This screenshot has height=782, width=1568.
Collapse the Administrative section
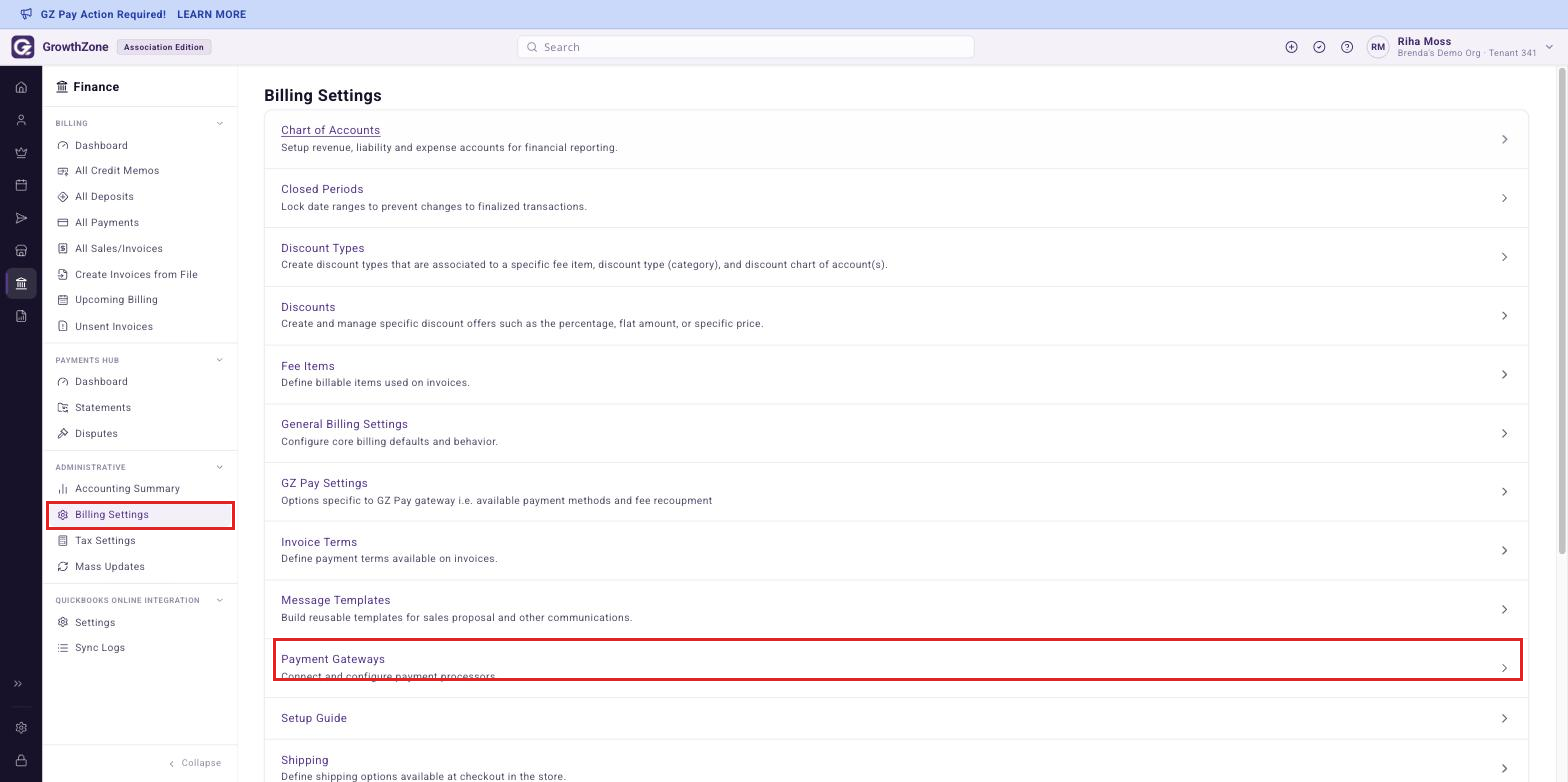click(220, 467)
